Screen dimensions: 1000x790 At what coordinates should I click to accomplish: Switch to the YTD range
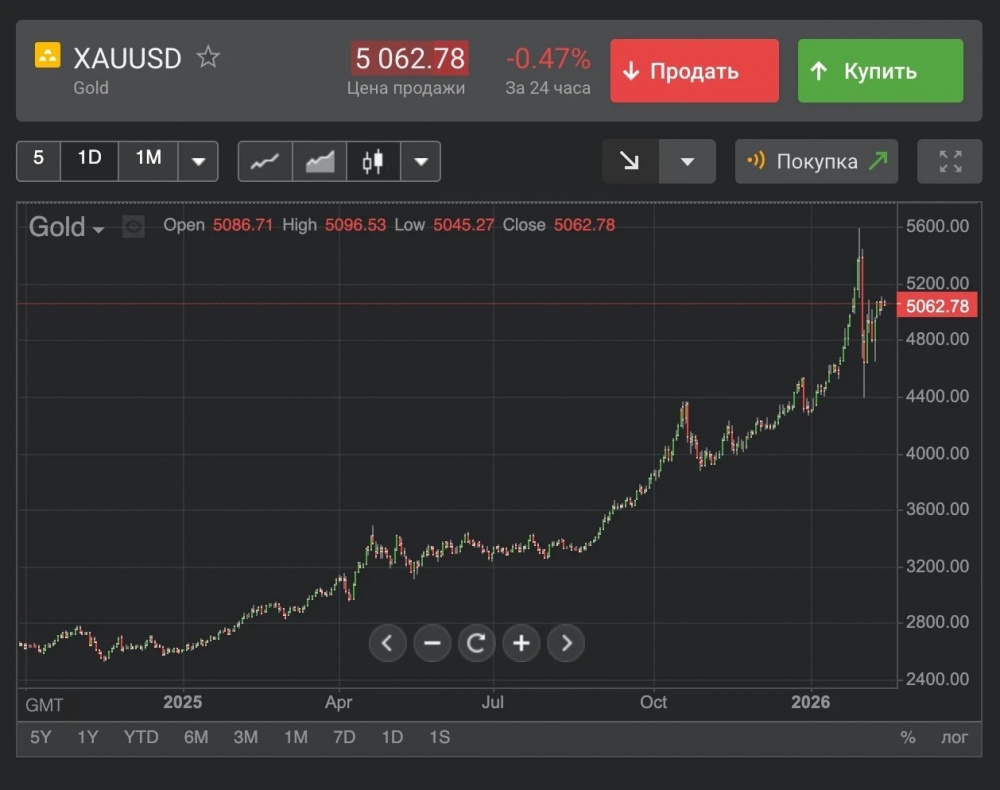click(x=141, y=737)
